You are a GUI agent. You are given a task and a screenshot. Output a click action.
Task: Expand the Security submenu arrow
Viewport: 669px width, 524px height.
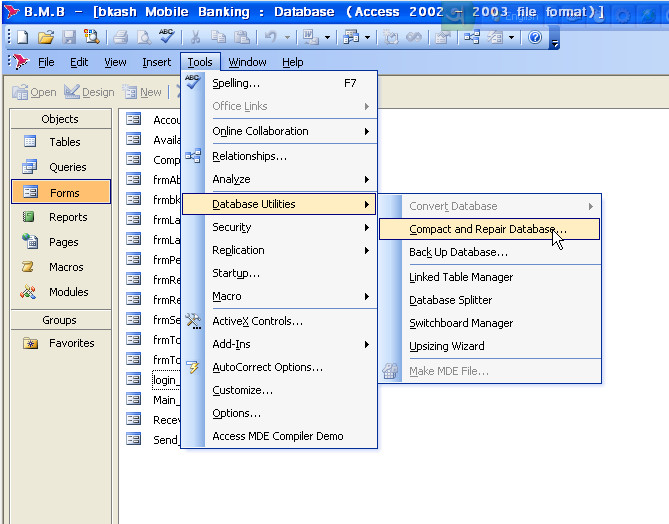(366, 227)
